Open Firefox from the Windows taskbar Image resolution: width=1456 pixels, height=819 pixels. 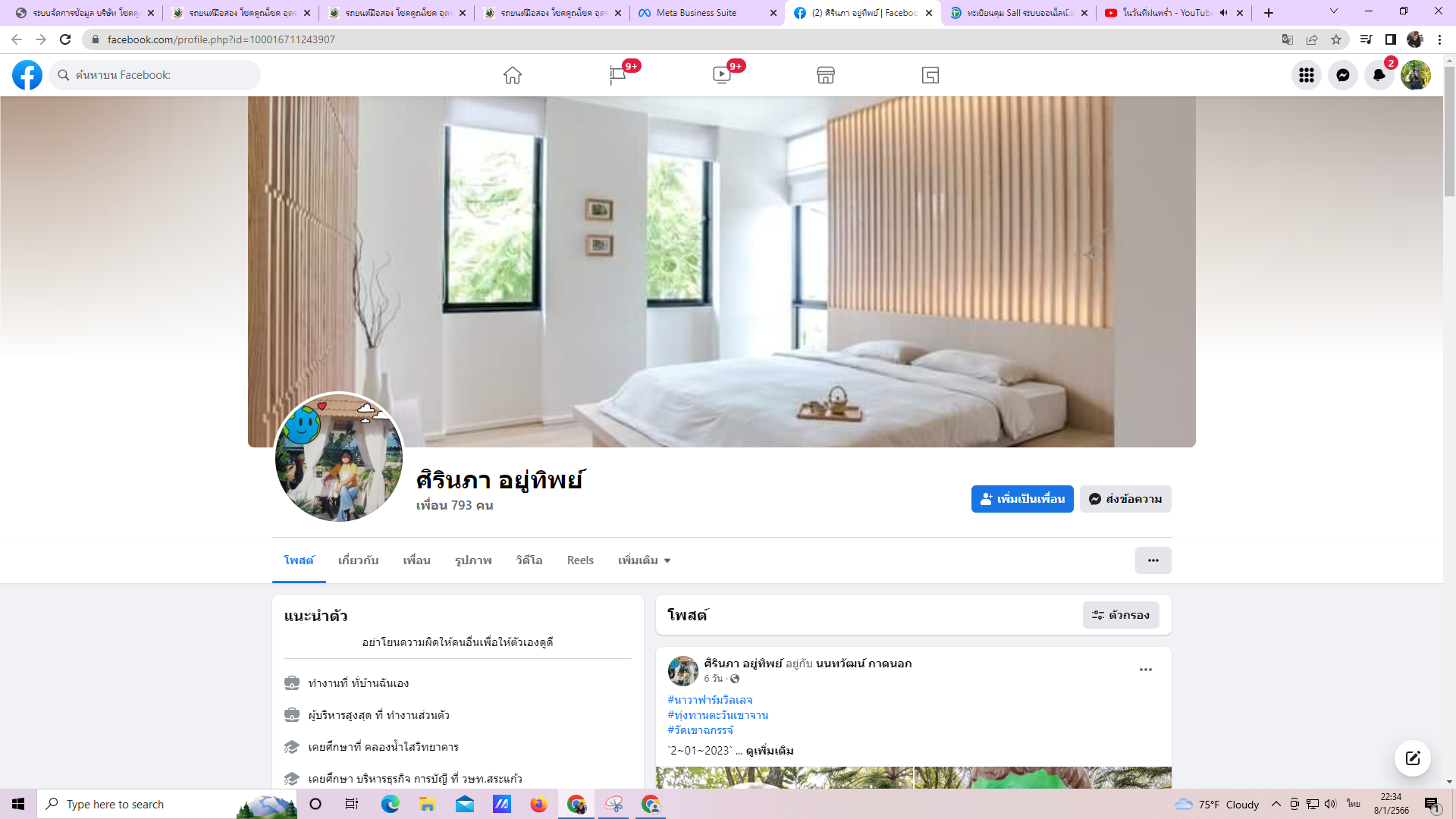point(538,804)
